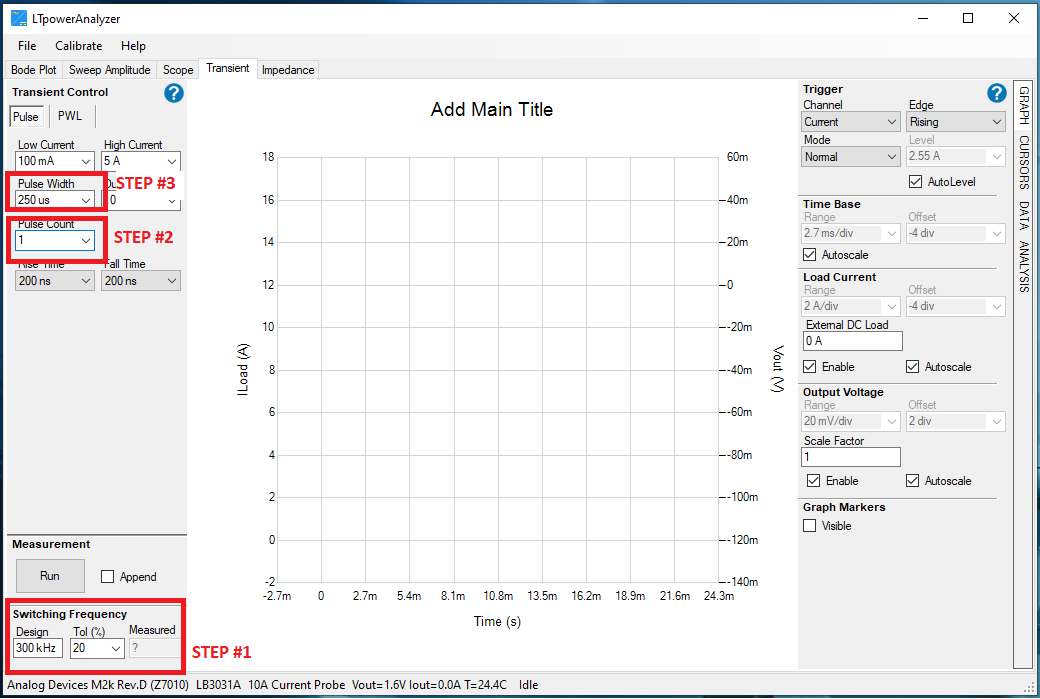
Task: Switch to the Scope tab
Action: pyautogui.click(x=177, y=69)
